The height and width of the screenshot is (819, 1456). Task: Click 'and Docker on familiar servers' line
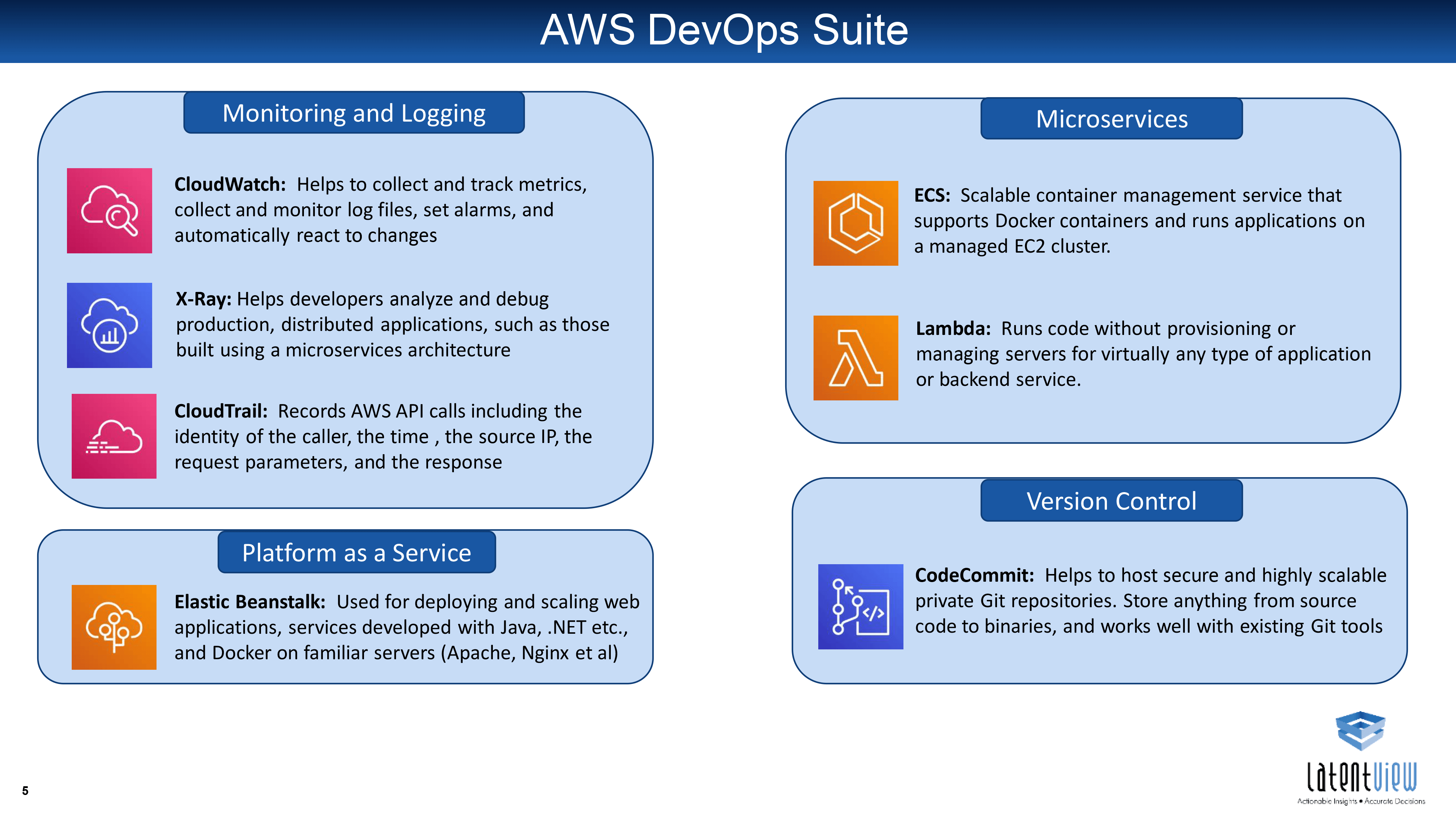pos(396,653)
